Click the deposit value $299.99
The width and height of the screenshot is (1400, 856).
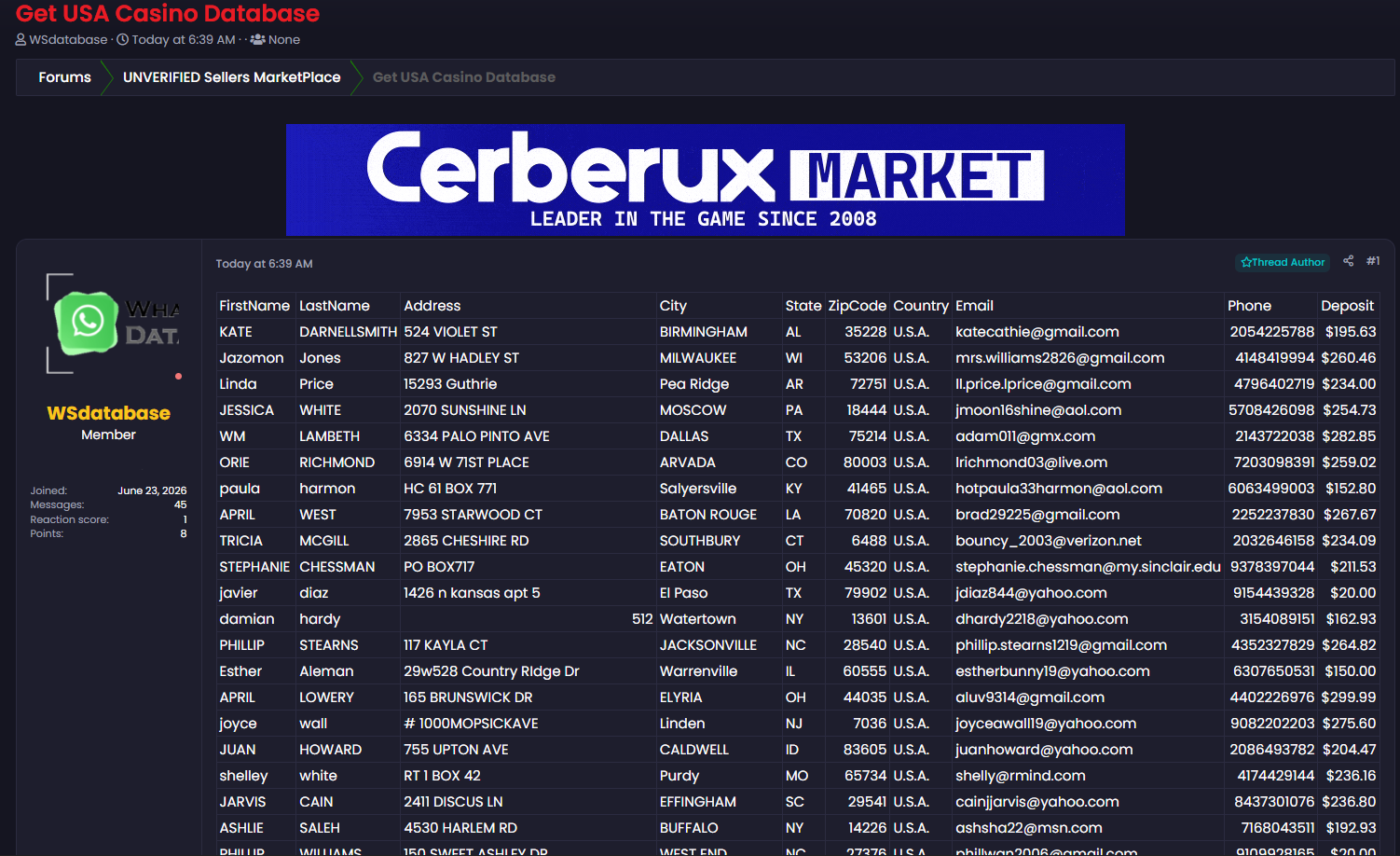point(1349,697)
